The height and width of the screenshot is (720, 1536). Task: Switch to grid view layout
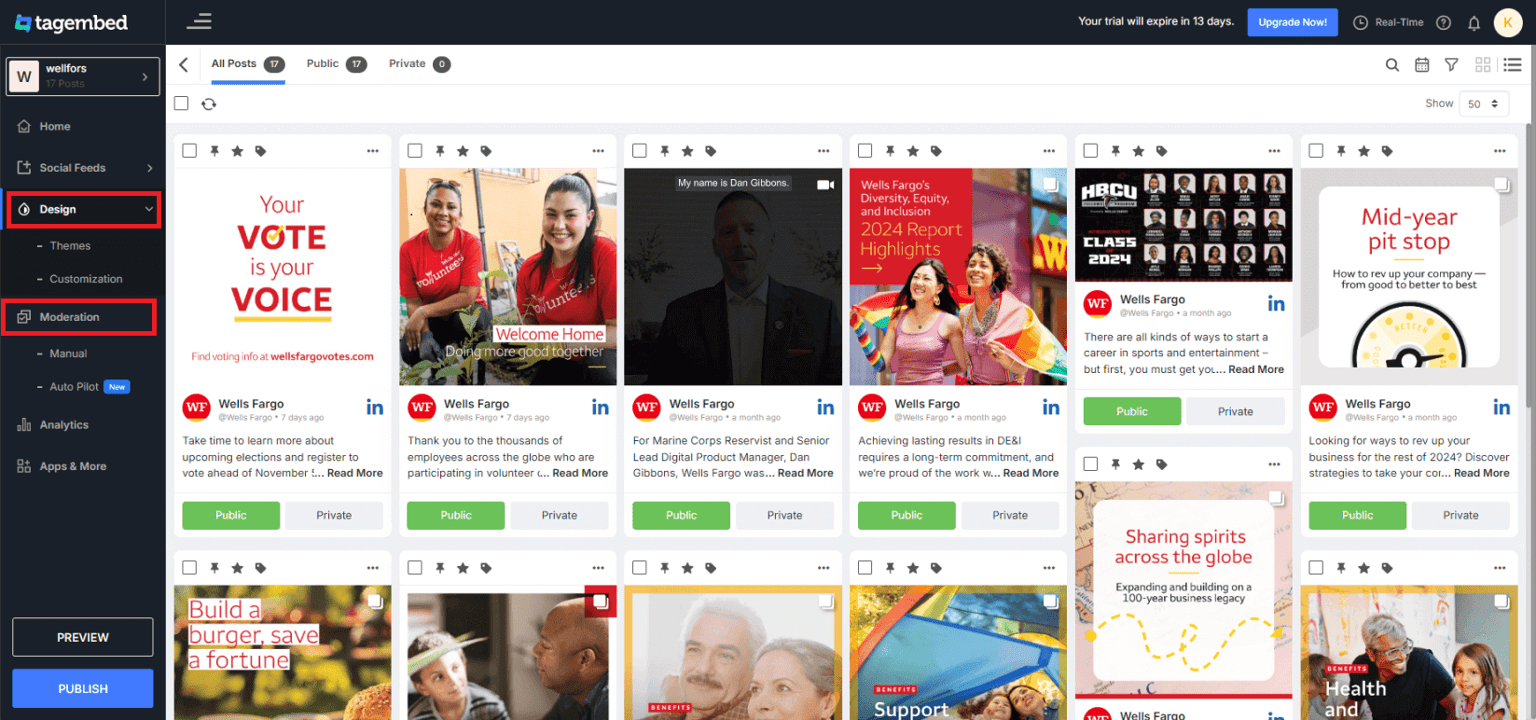pyautogui.click(x=1483, y=64)
